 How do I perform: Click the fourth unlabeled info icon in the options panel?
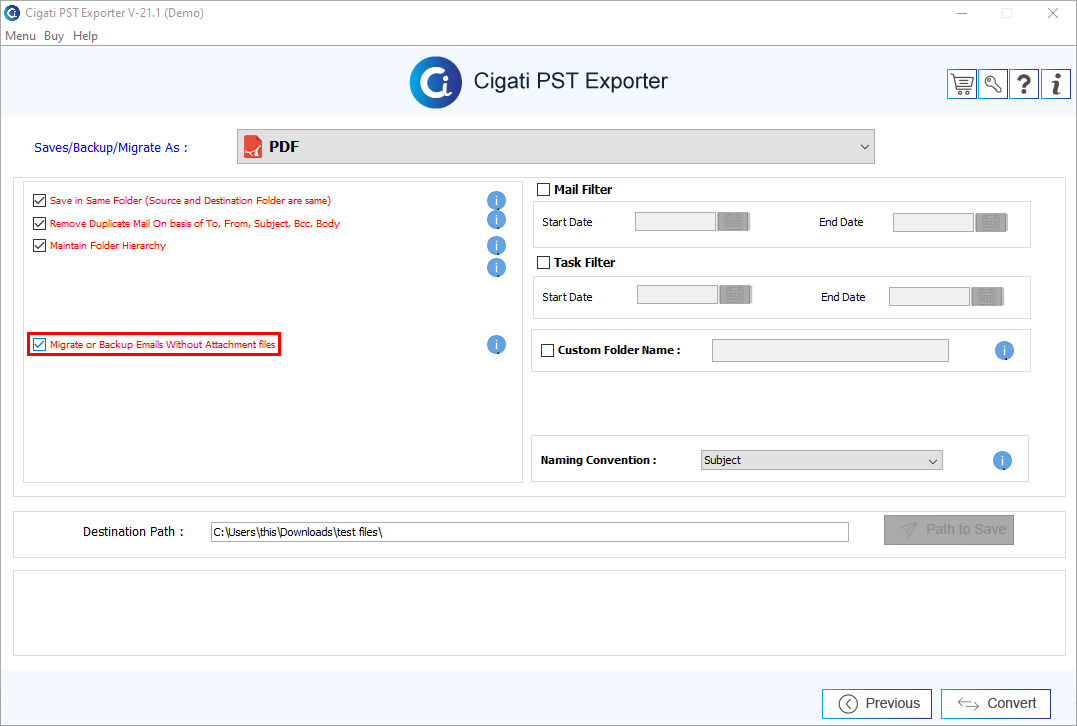497,267
